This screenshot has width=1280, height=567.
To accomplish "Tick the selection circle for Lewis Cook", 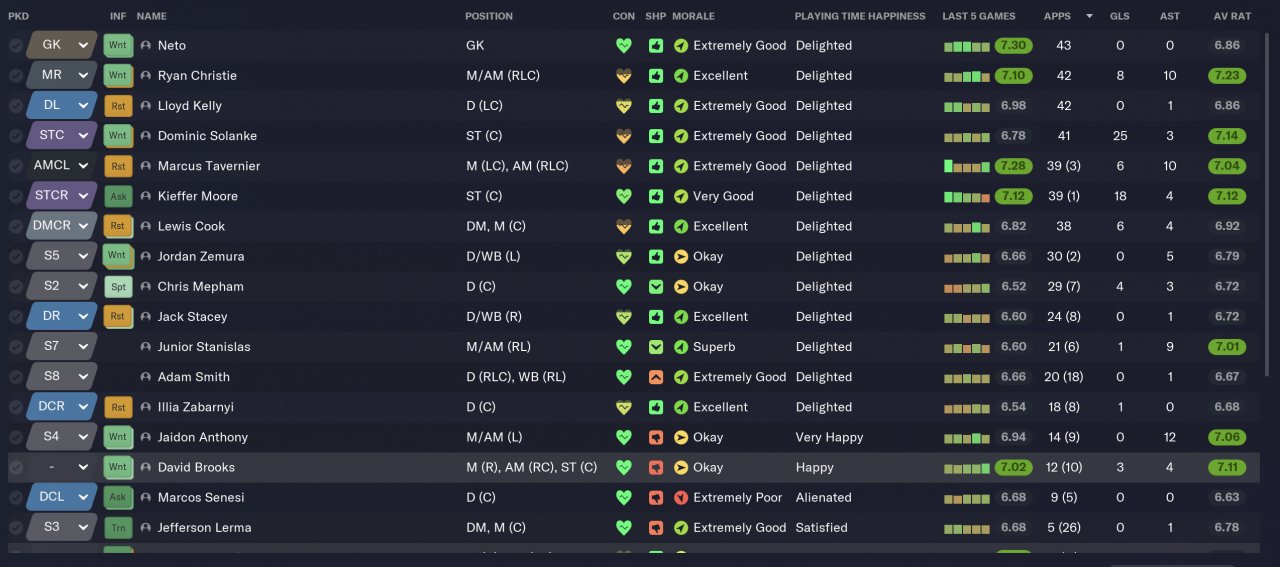I will [16, 226].
